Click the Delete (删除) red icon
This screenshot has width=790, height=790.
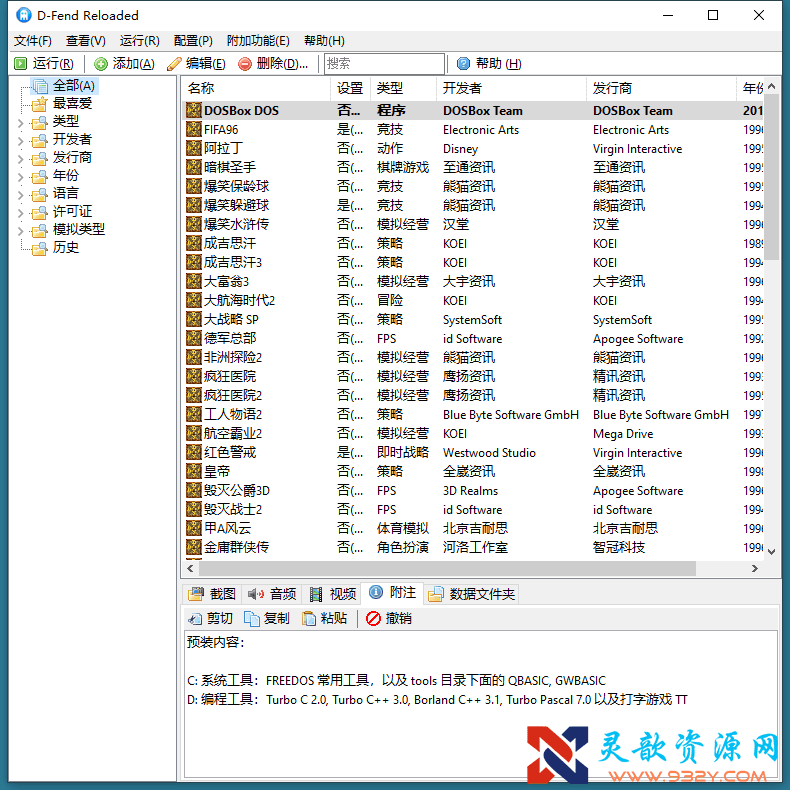click(245, 63)
